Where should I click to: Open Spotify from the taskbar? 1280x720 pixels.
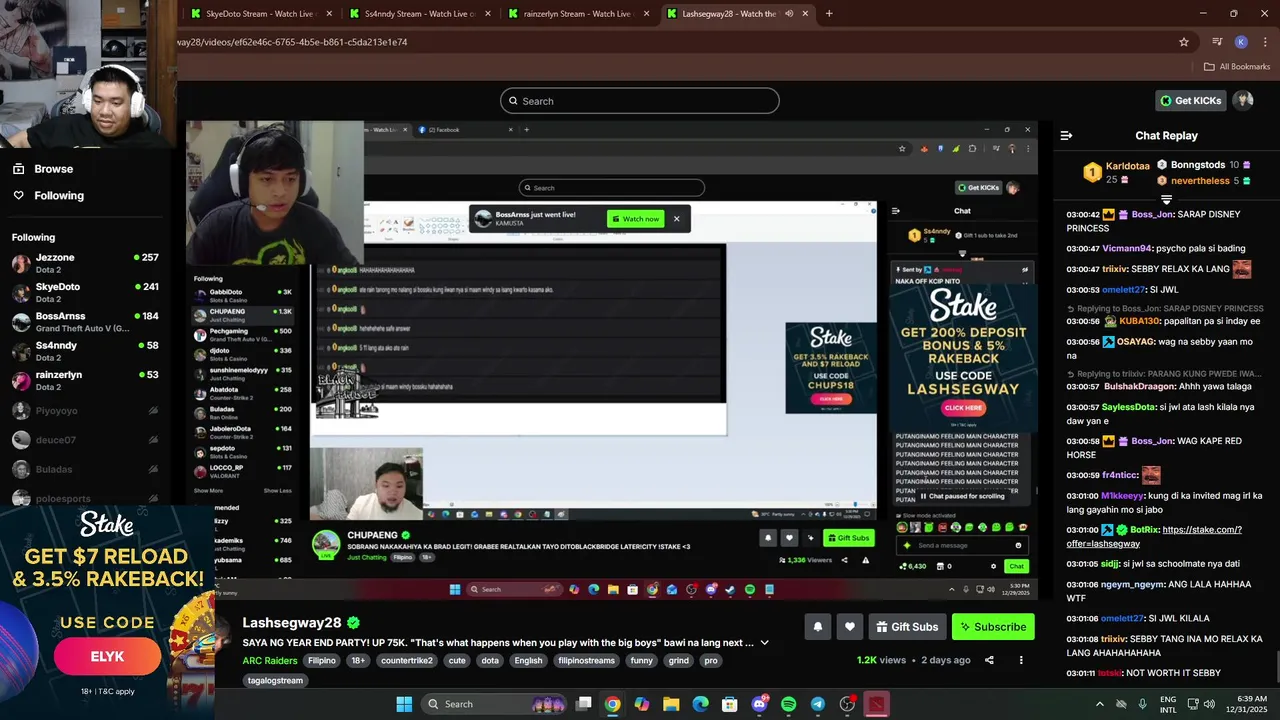click(788, 704)
